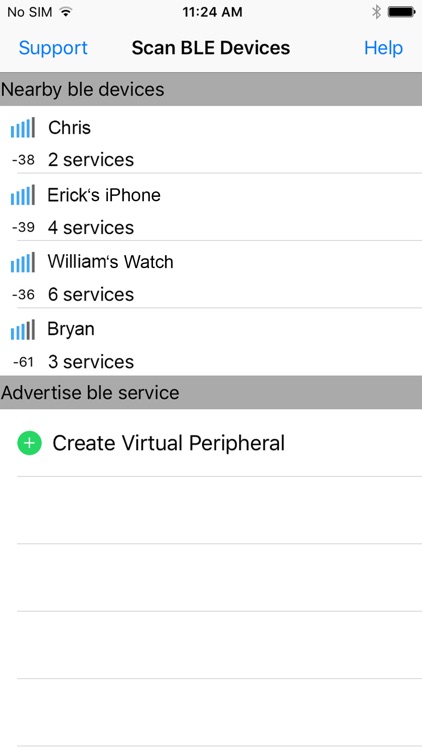Choose the Bryan device row
The width and height of the screenshot is (422, 750).
[211, 342]
